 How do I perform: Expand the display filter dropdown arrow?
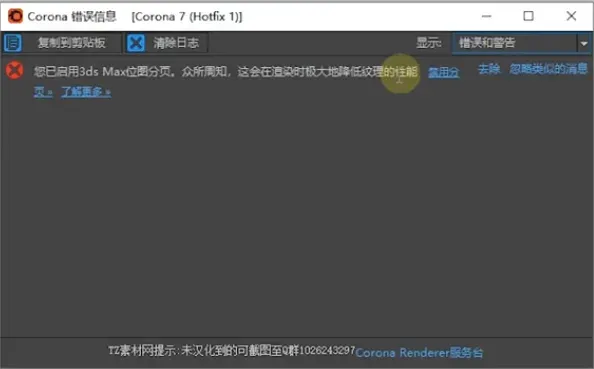point(584,43)
